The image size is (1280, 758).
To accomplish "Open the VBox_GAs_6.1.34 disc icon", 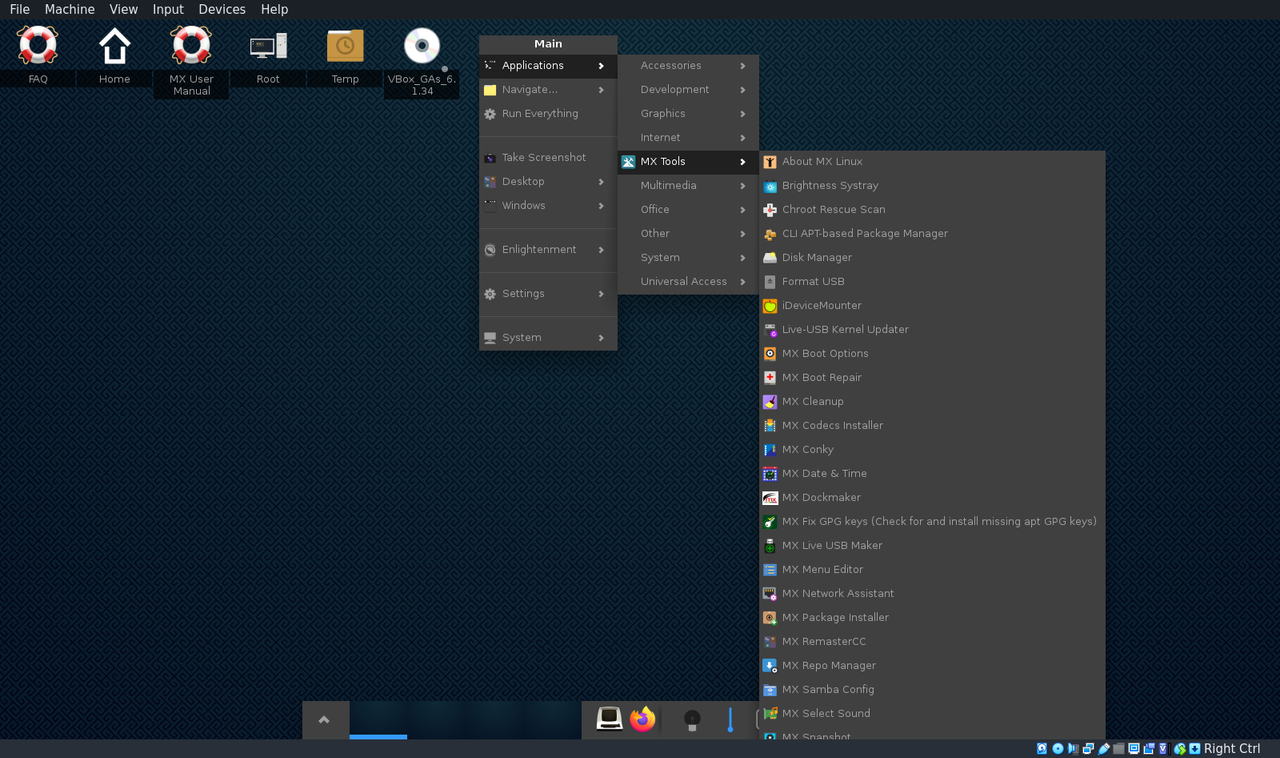I will point(421,45).
